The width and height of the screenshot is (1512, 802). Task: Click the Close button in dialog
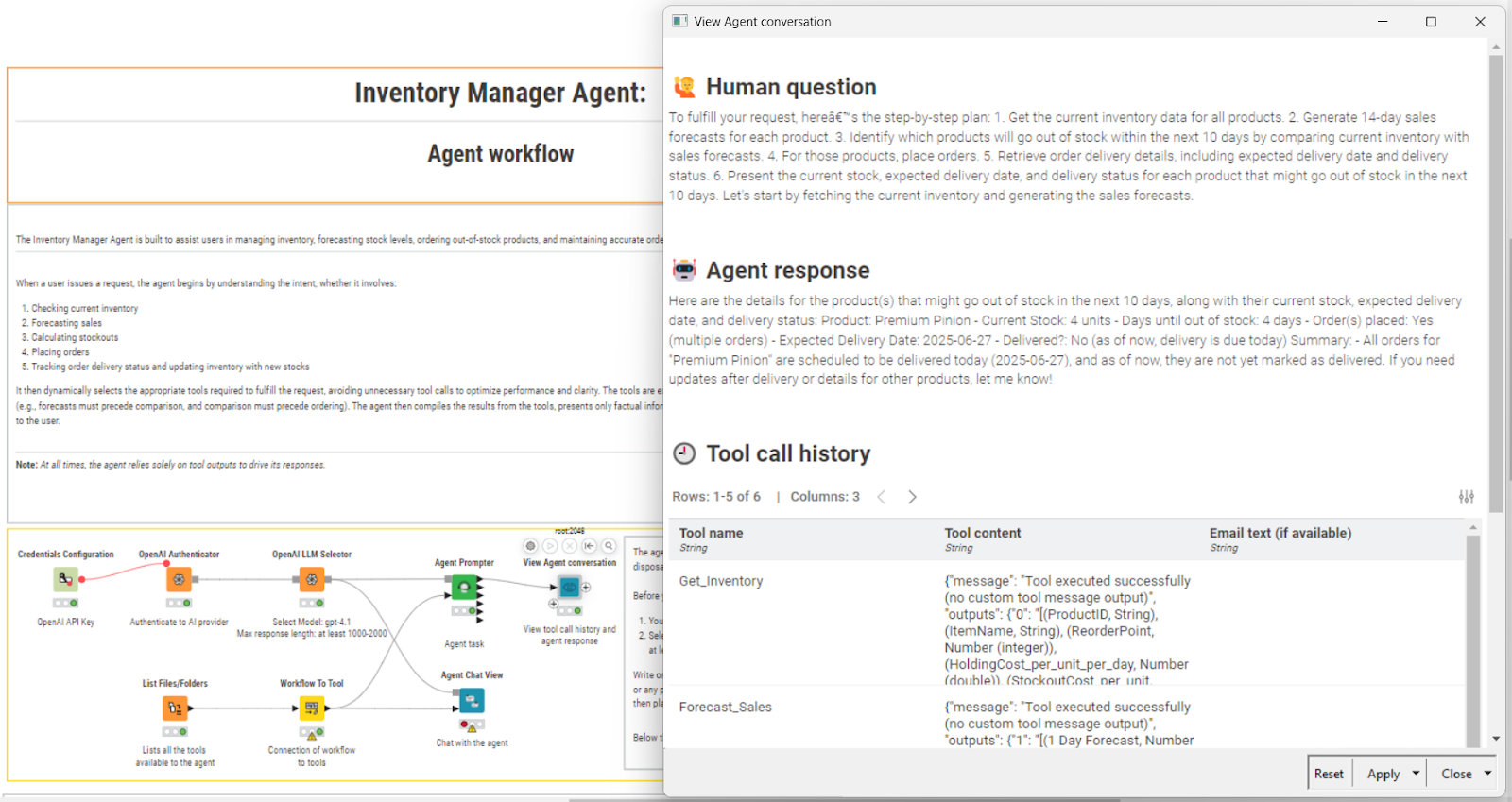(x=1456, y=774)
